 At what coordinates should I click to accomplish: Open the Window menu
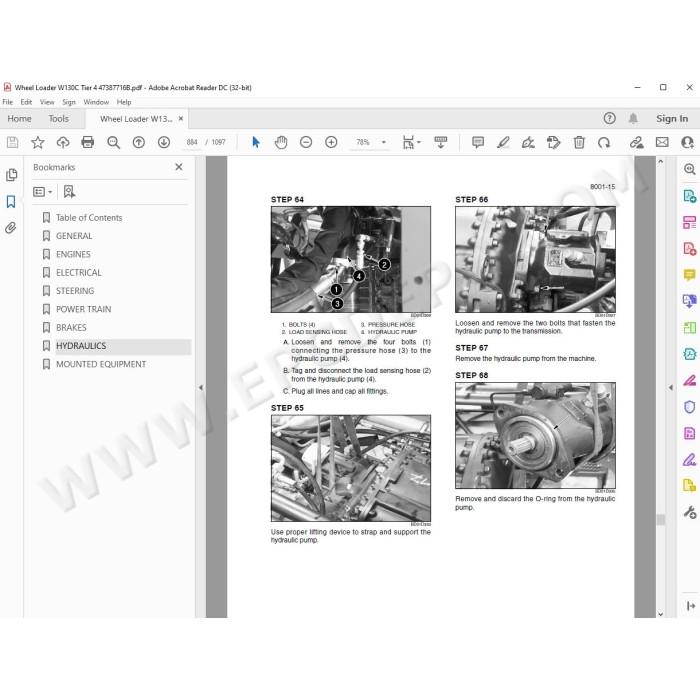point(96,102)
